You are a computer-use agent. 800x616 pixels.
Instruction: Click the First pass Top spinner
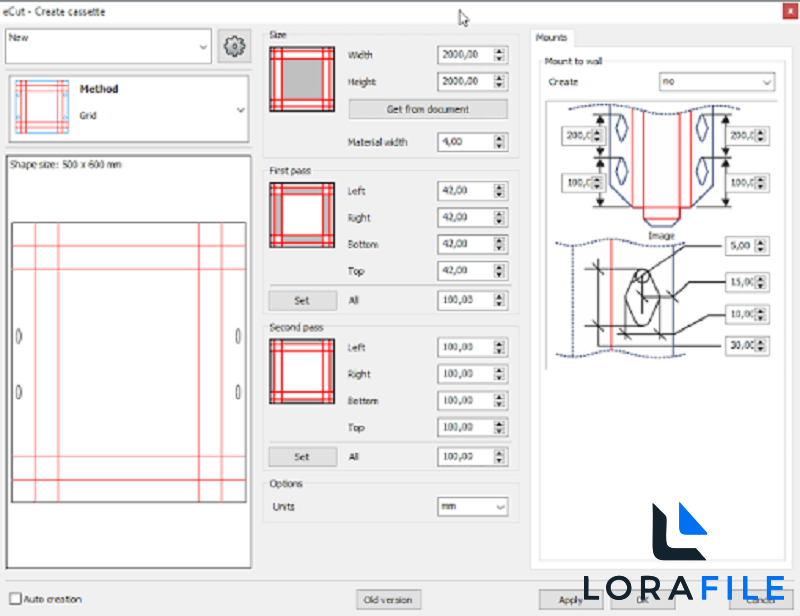click(500, 270)
